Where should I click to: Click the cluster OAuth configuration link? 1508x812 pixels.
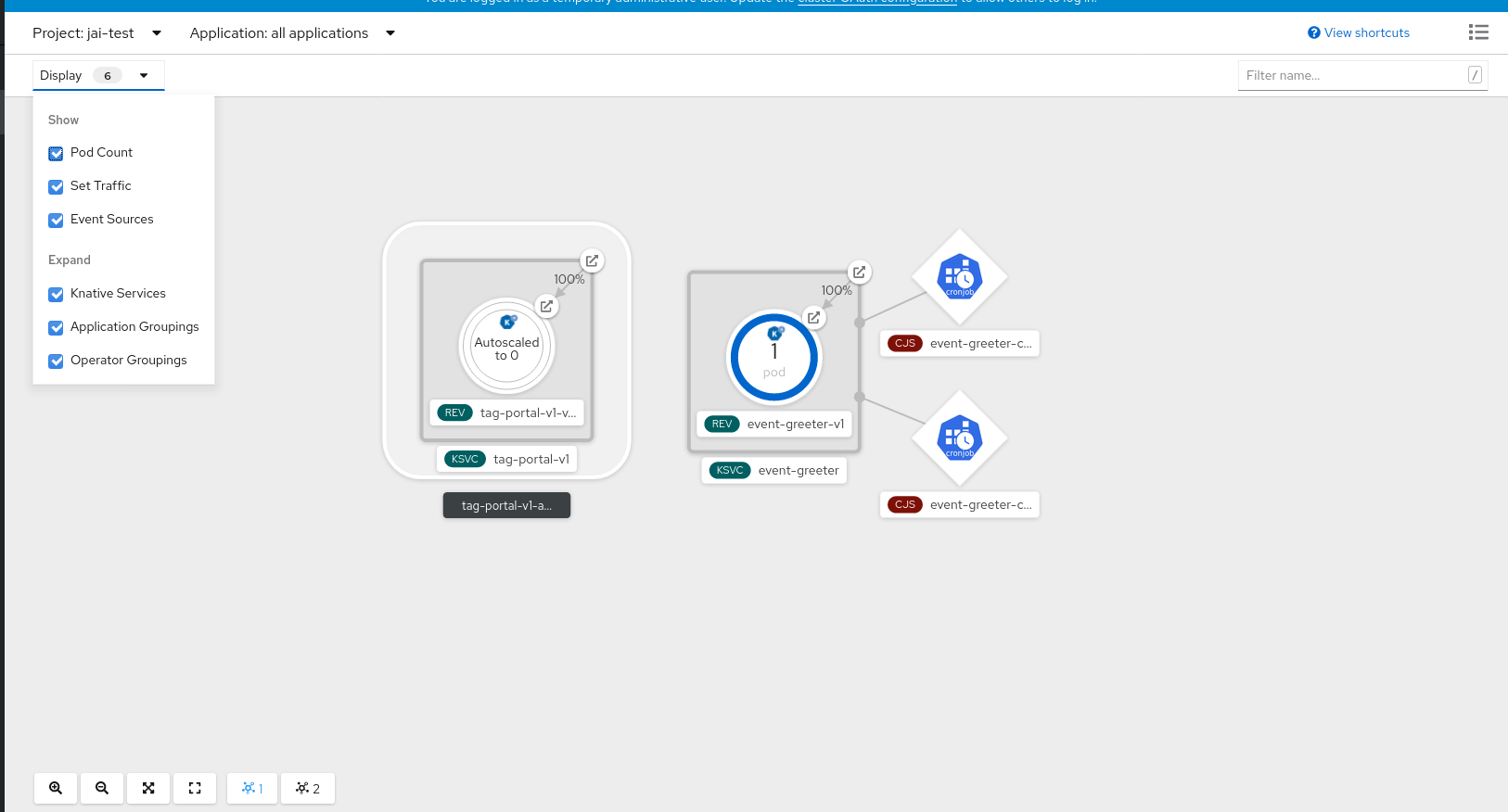coord(877,3)
